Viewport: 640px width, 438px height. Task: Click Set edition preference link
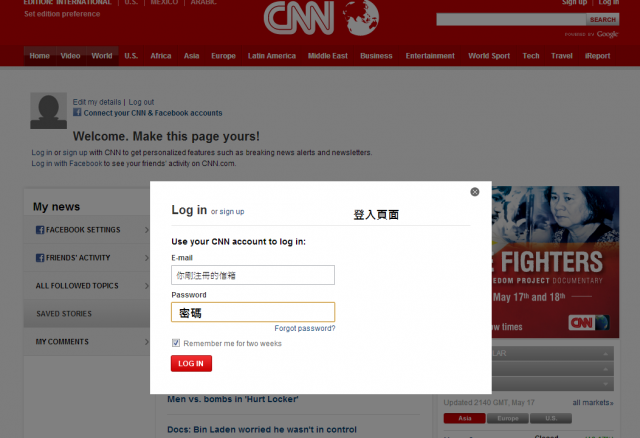(x=62, y=14)
